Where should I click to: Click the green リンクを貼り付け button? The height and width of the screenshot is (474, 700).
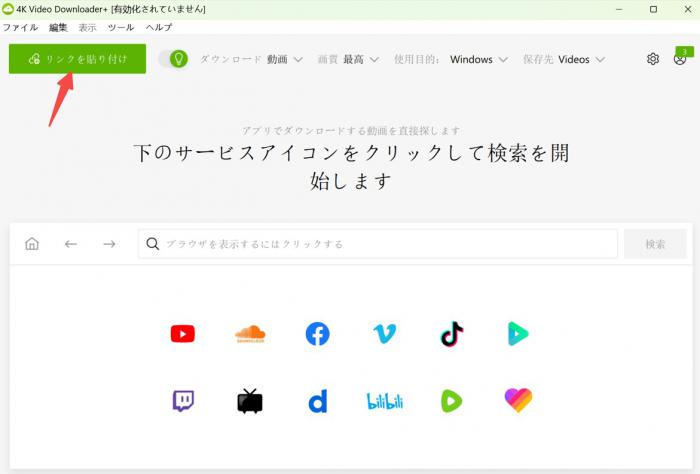pyautogui.click(x=77, y=58)
